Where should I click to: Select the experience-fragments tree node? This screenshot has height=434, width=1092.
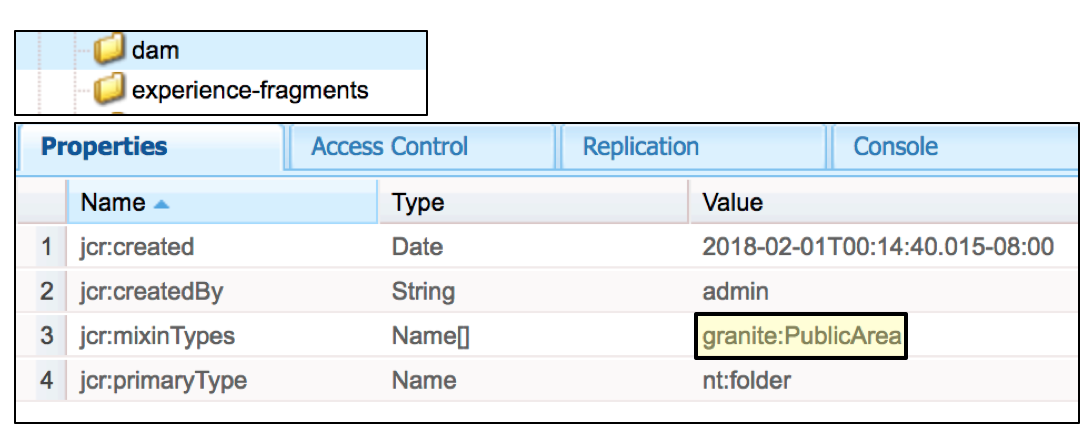(250, 91)
